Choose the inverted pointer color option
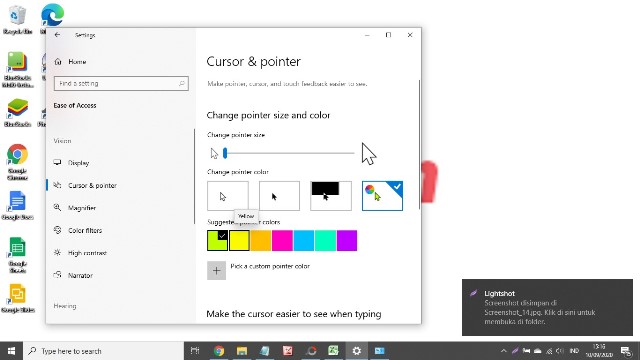 [x=331, y=196]
